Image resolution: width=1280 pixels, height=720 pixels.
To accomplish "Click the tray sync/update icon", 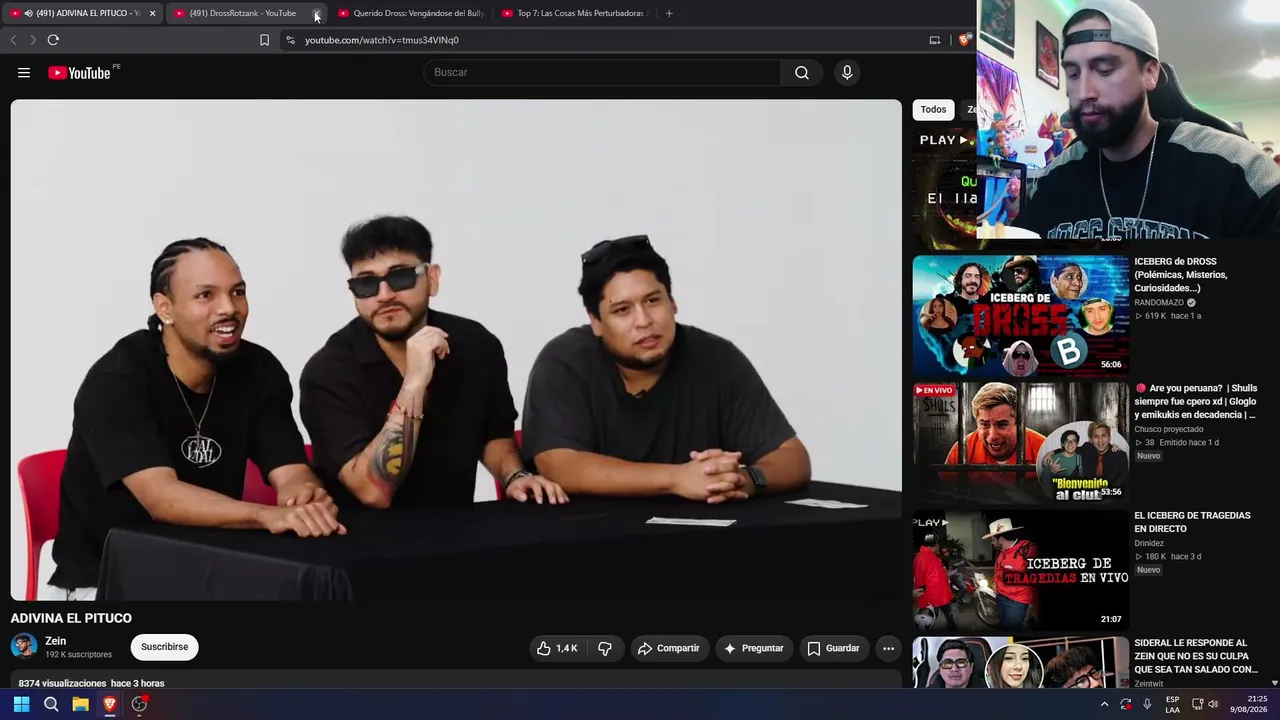I will [x=1126, y=704].
